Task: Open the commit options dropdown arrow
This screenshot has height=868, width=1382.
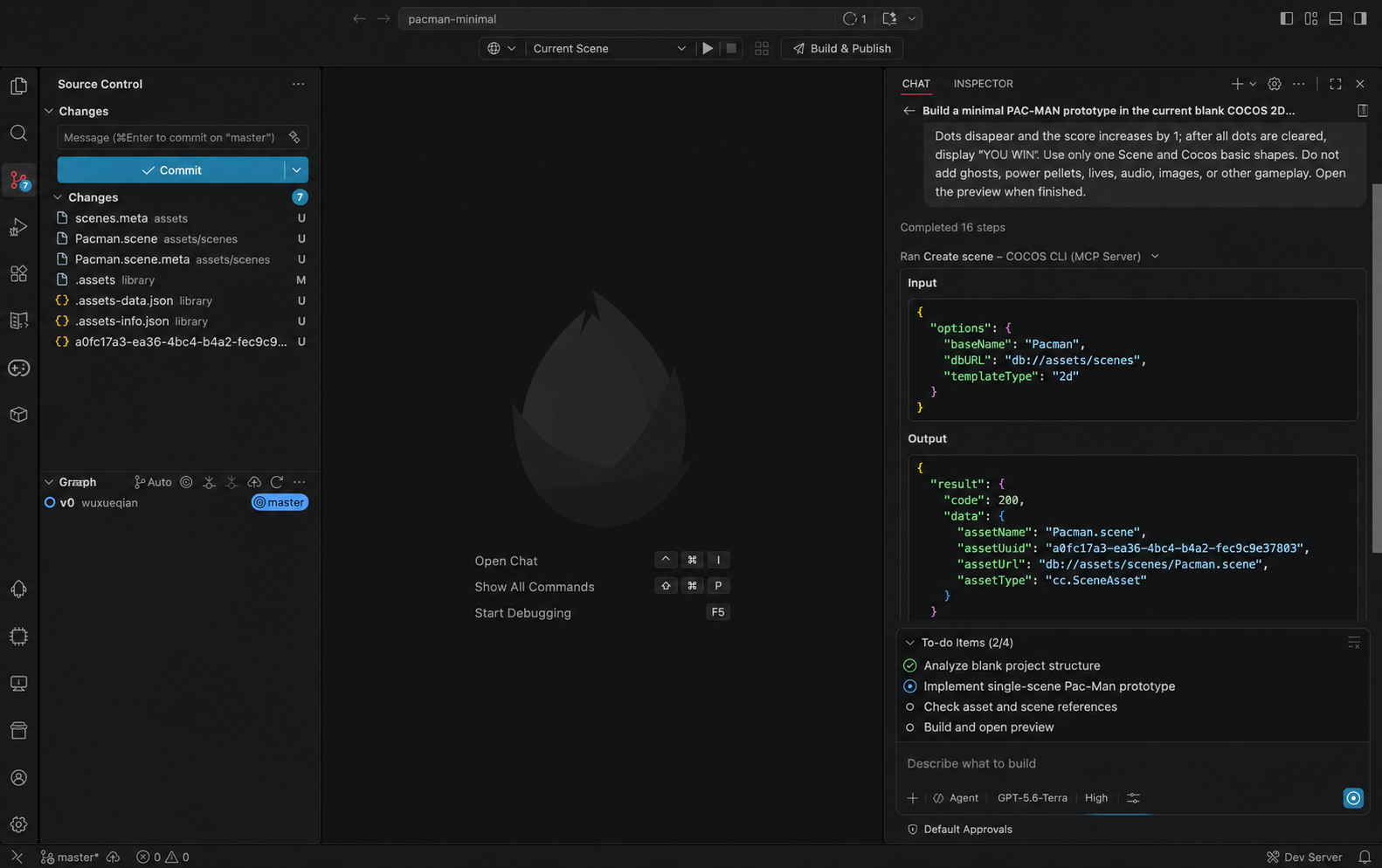Action: (x=296, y=170)
